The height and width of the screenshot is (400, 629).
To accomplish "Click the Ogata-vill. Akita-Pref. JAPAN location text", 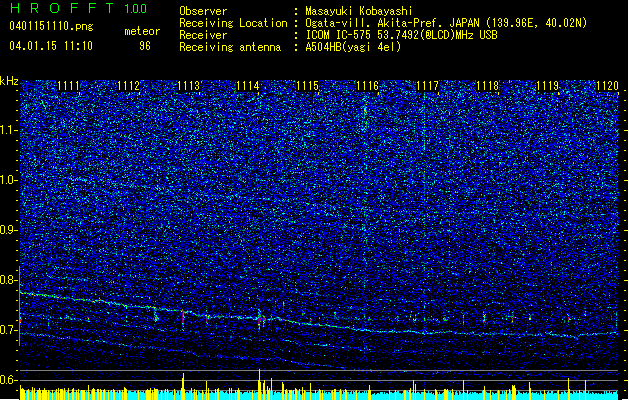I will (x=446, y=23).
